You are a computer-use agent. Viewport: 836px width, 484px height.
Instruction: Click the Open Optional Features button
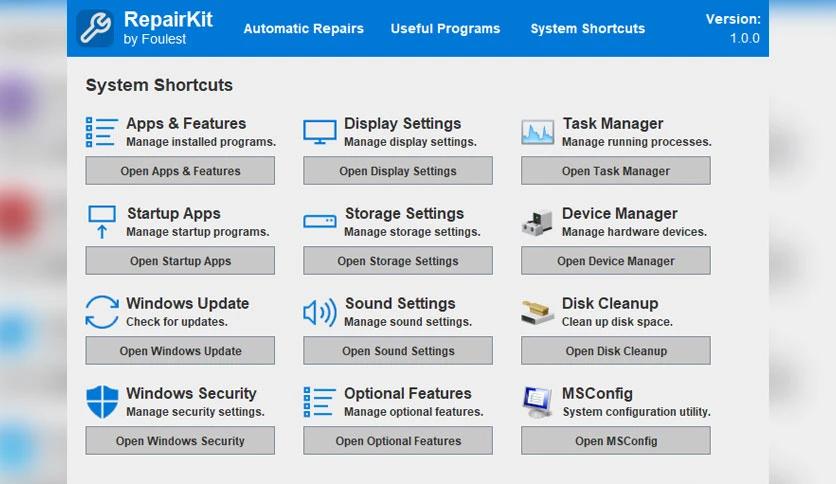pyautogui.click(x=398, y=441)
